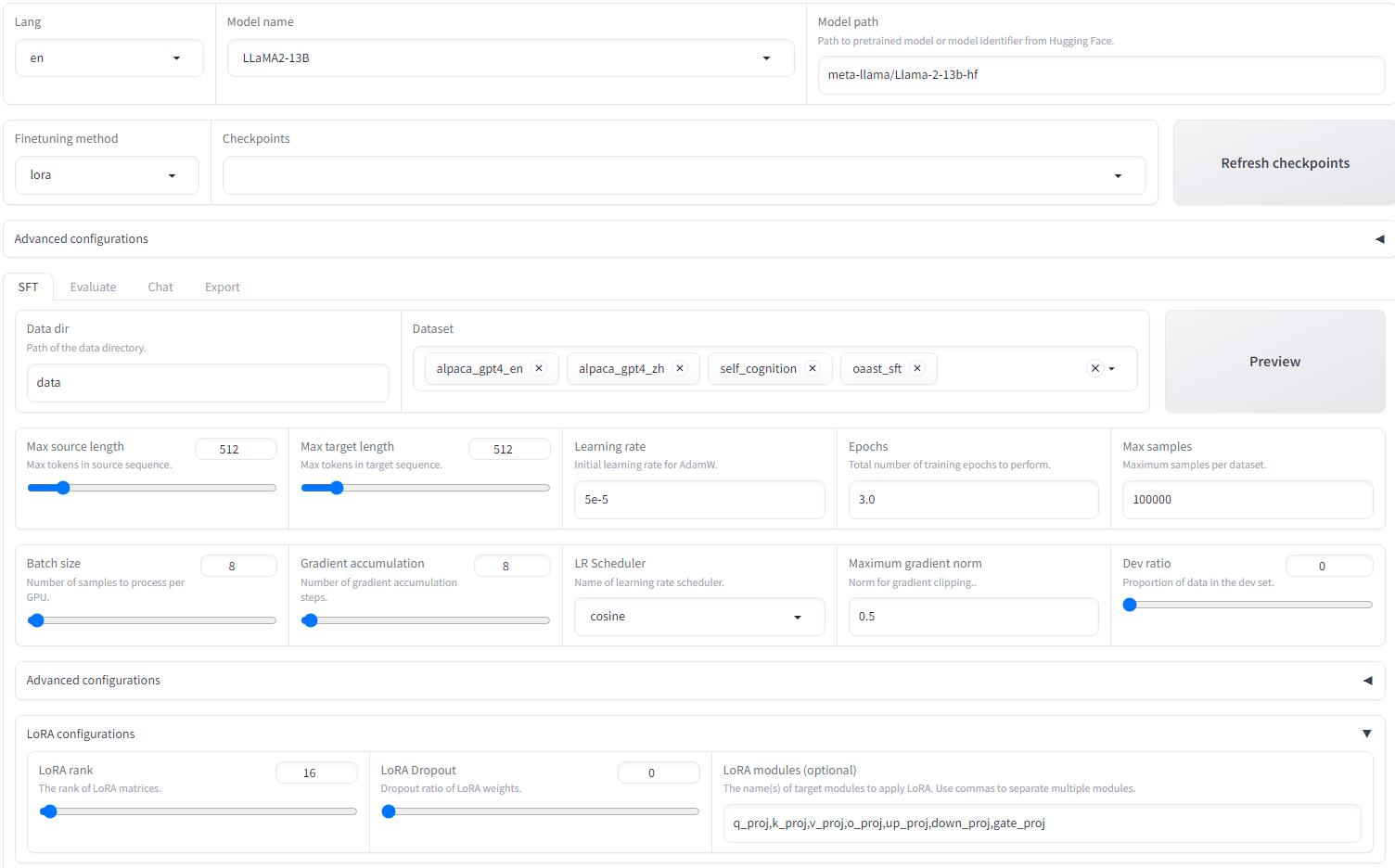
Task: Click the LoRA rank slider
Action: tap(198, 811)
